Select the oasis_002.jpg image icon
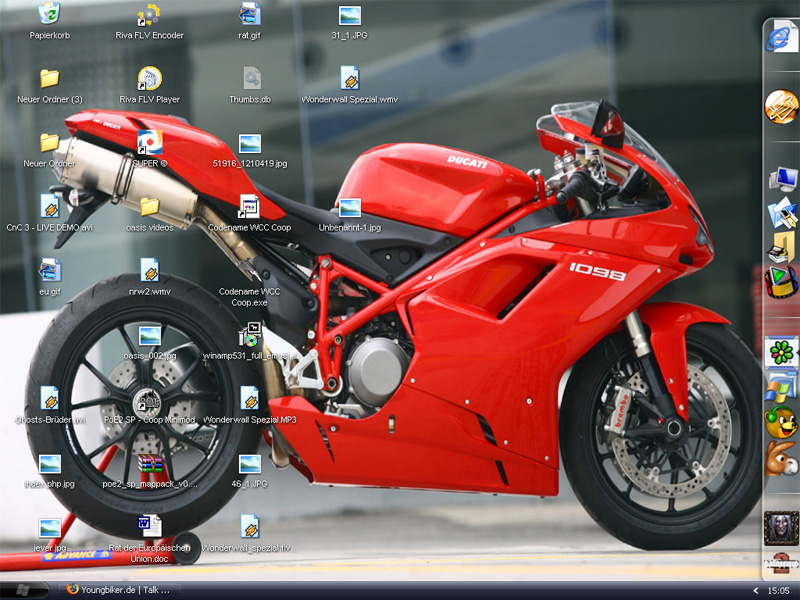Screen dimensions: 800x600 pos(149,336)
